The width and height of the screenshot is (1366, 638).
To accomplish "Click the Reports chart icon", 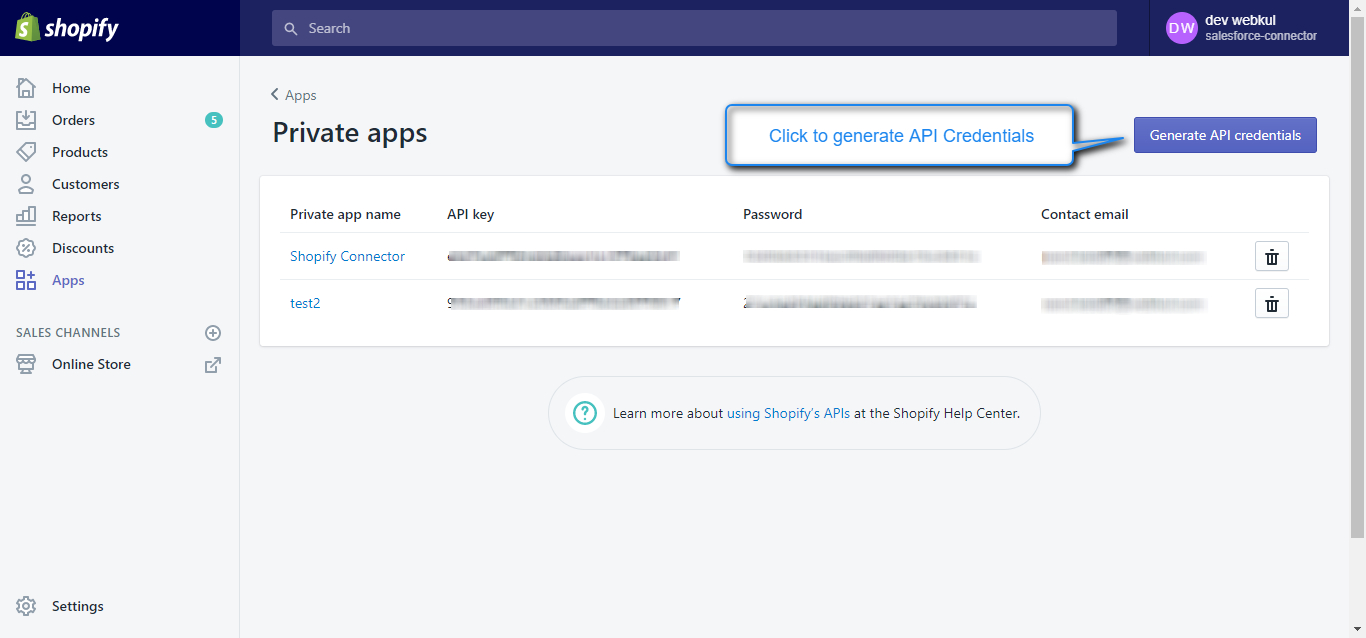I will 26,216.
